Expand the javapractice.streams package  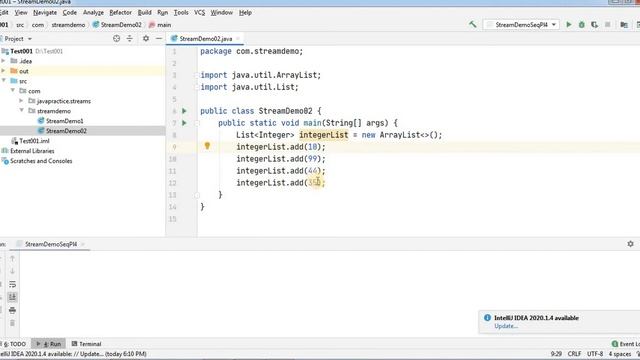click(22, 101)
